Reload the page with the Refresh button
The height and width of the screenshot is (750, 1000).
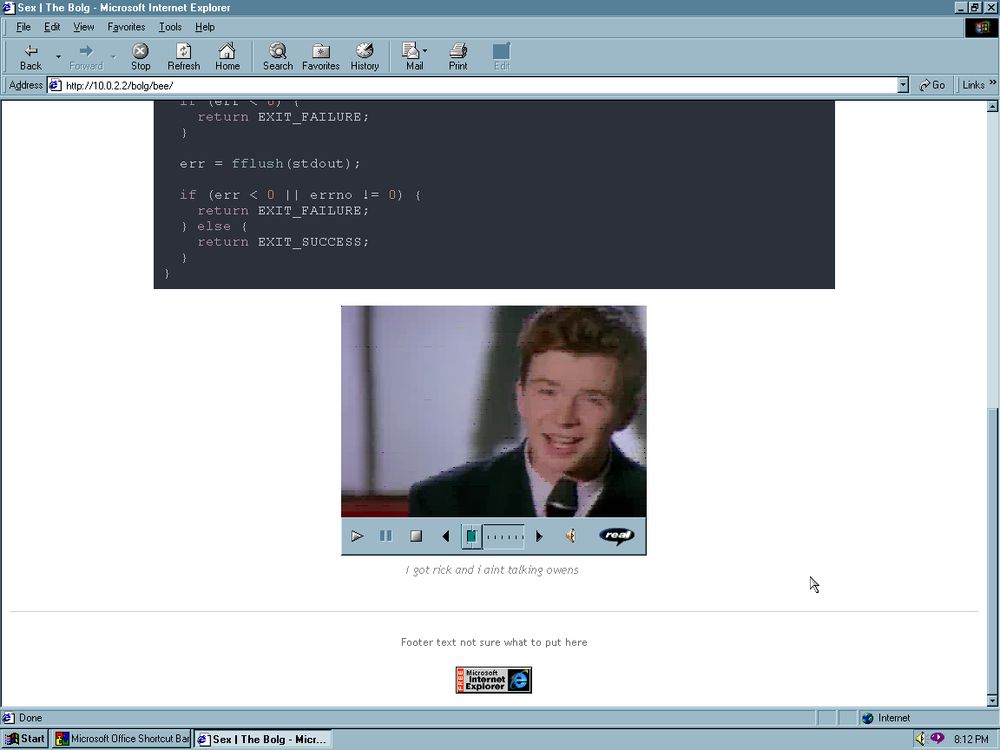point(184,57)
